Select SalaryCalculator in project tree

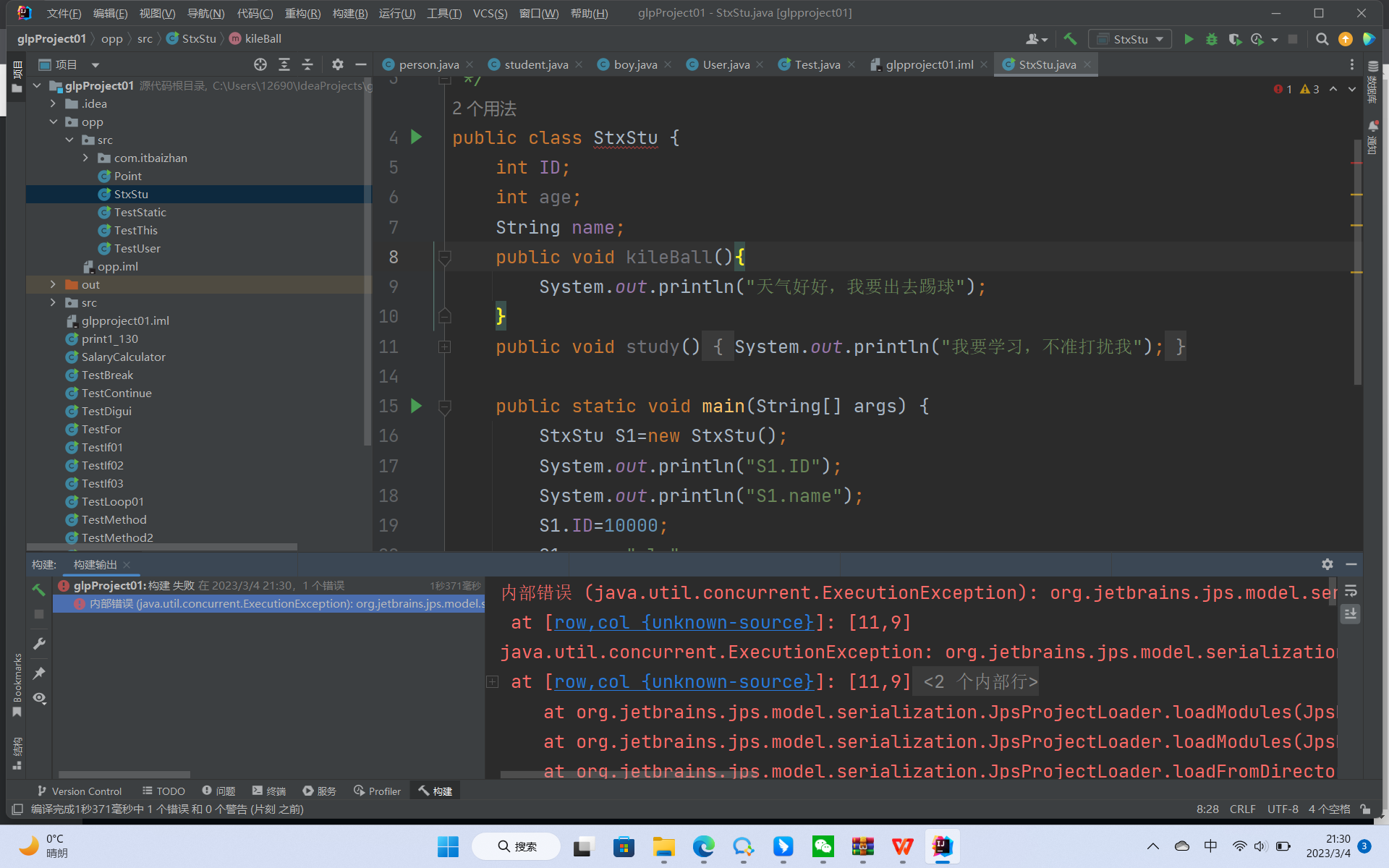123,357
